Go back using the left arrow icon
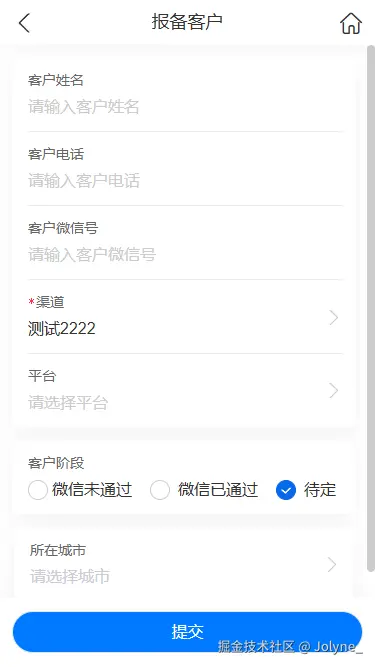This screenshot has height=667, width=375. pos(24,23)
